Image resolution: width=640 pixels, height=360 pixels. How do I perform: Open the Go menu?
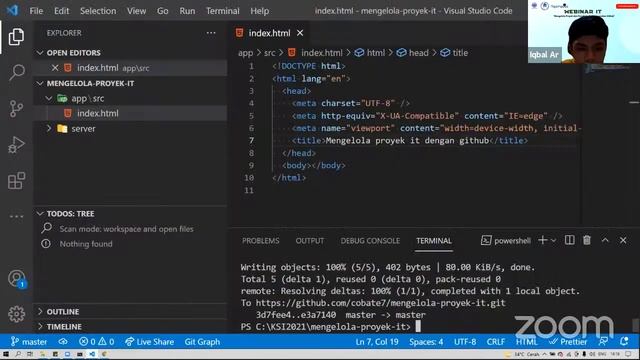point(162,11)
